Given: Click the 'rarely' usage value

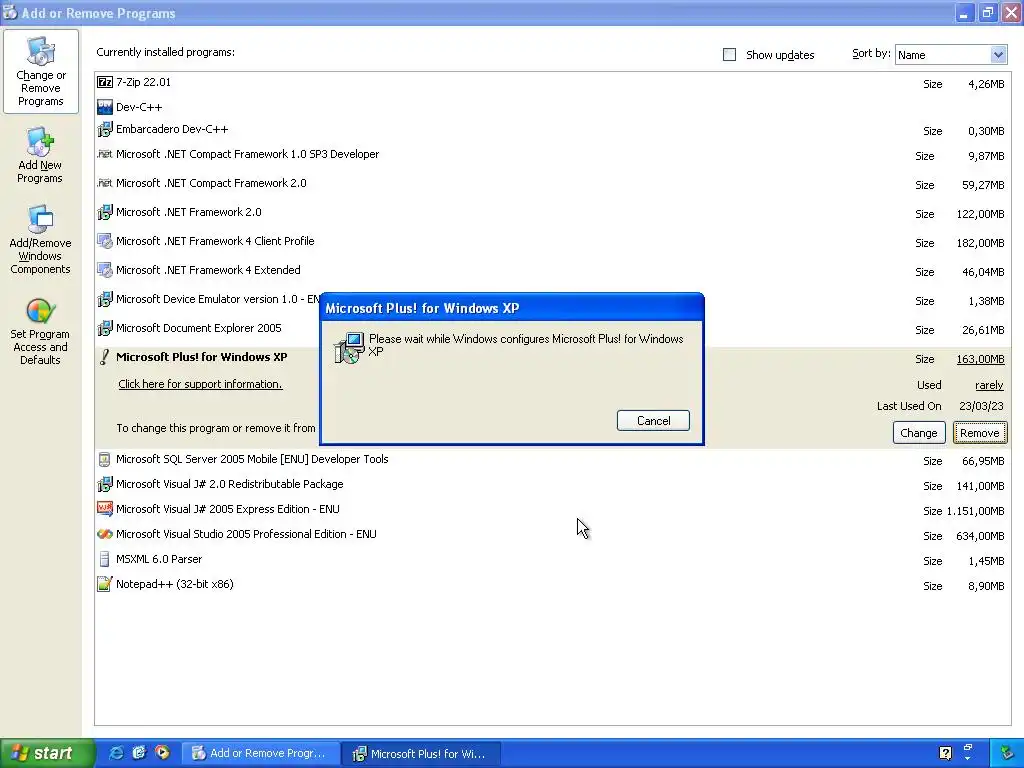Looking at the screenshot, I should 989,385.
